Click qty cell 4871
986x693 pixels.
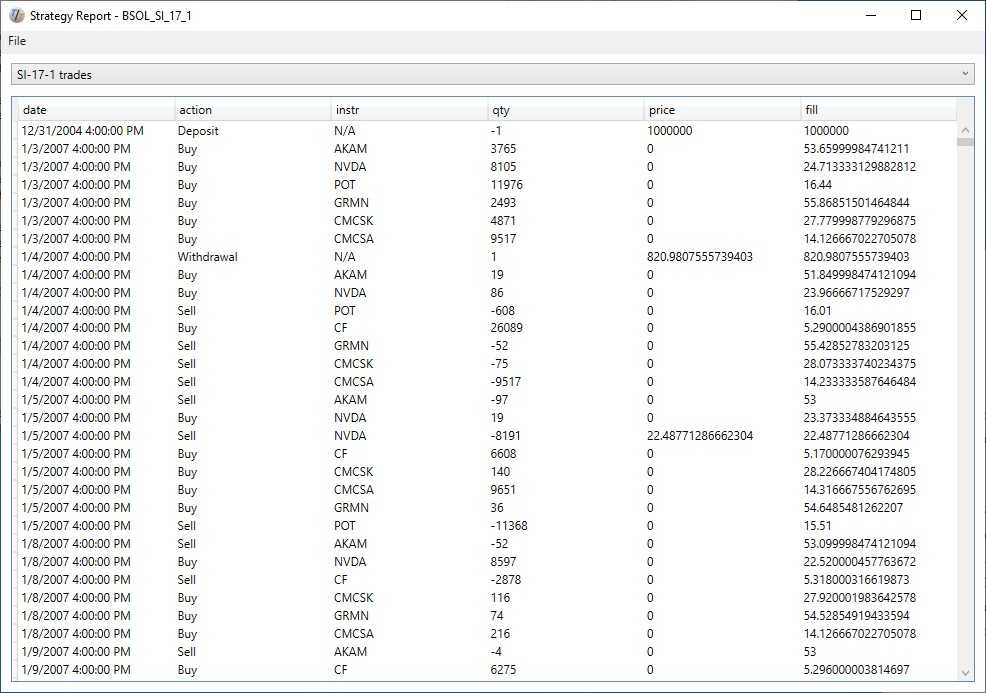pyautogui.click(x=503, y=221)
